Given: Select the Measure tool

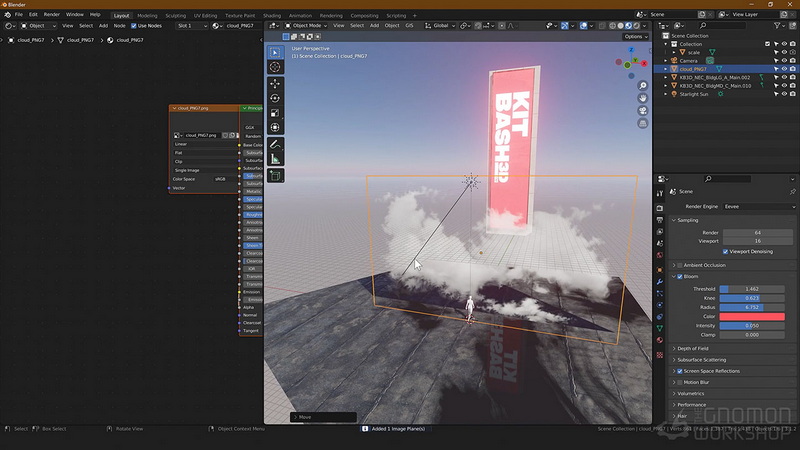Looking at the screenshot, I should pos(275,159).
